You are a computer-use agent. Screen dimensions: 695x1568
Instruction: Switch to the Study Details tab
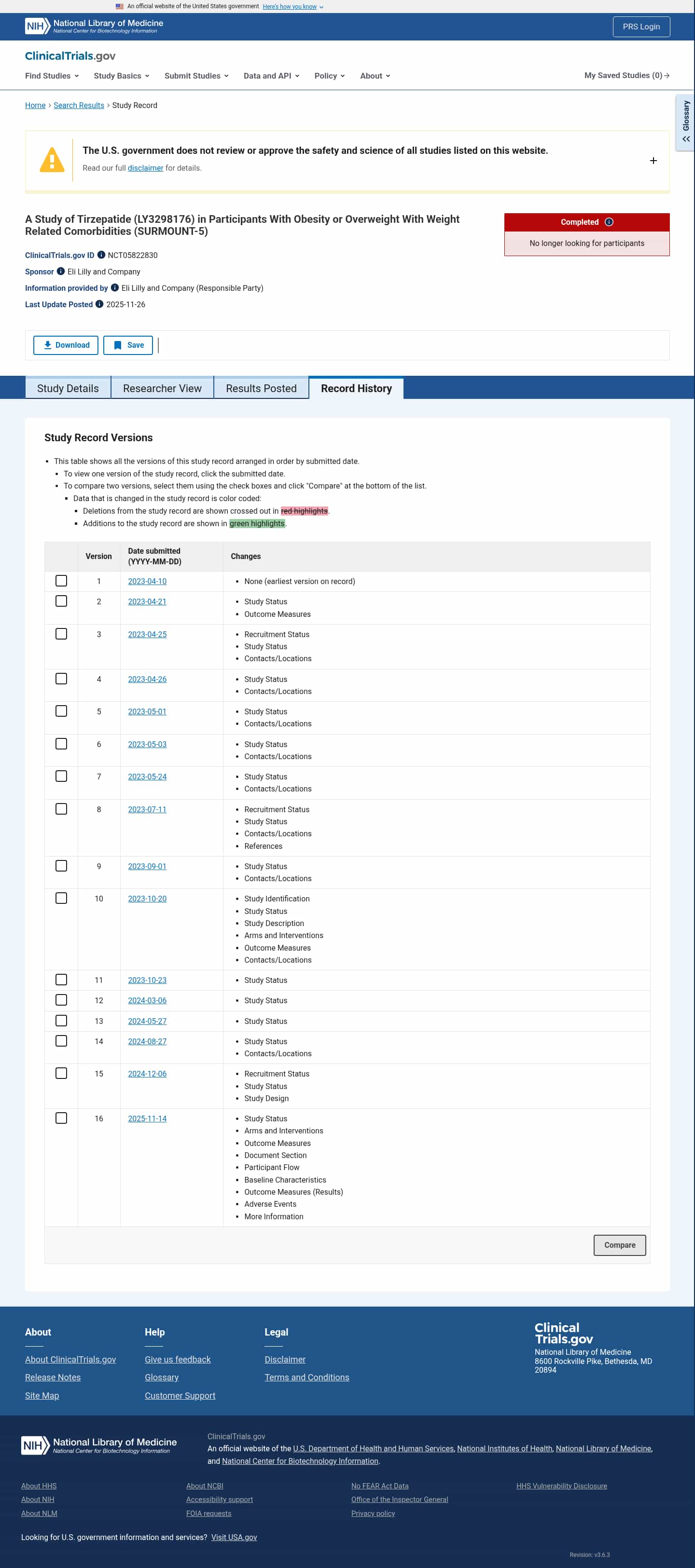[x=68, y=388]
